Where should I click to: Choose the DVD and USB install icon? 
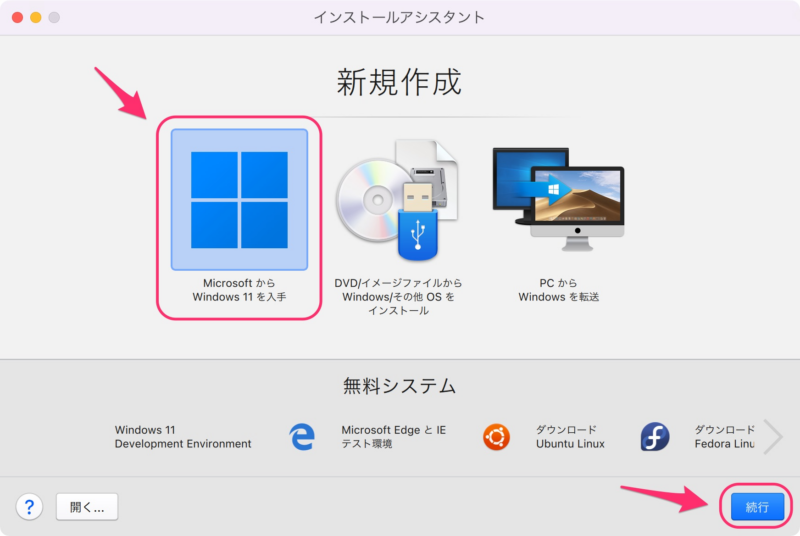[397, 199]
